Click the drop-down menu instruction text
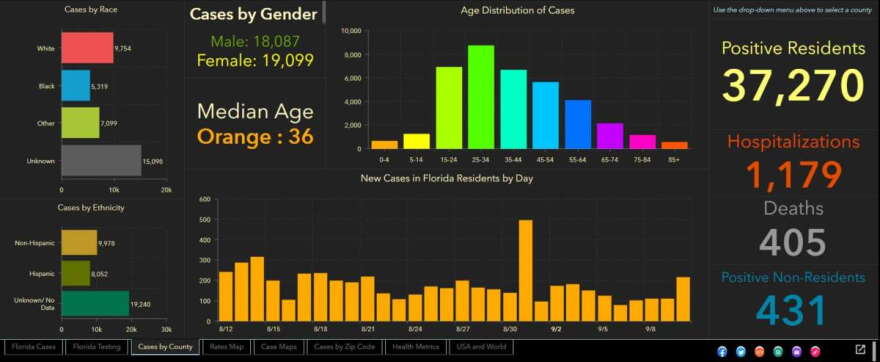Image resolution: width=880 pixels, height=362 pixels. click(x=792, y=10)
